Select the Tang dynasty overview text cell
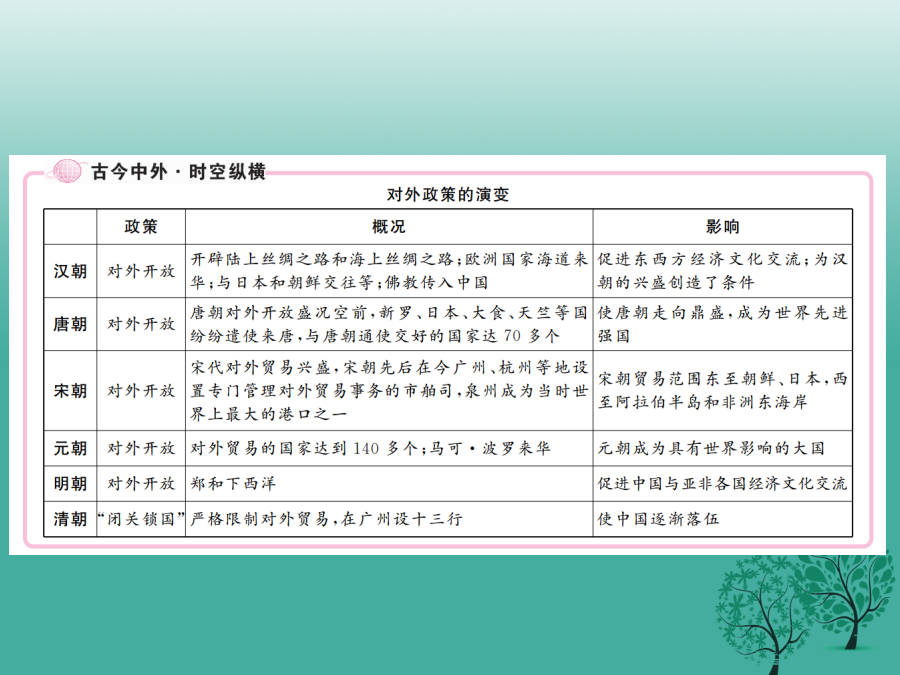This screenshot has height=675, width=900. pyautogui.click(x=388, y=324)
